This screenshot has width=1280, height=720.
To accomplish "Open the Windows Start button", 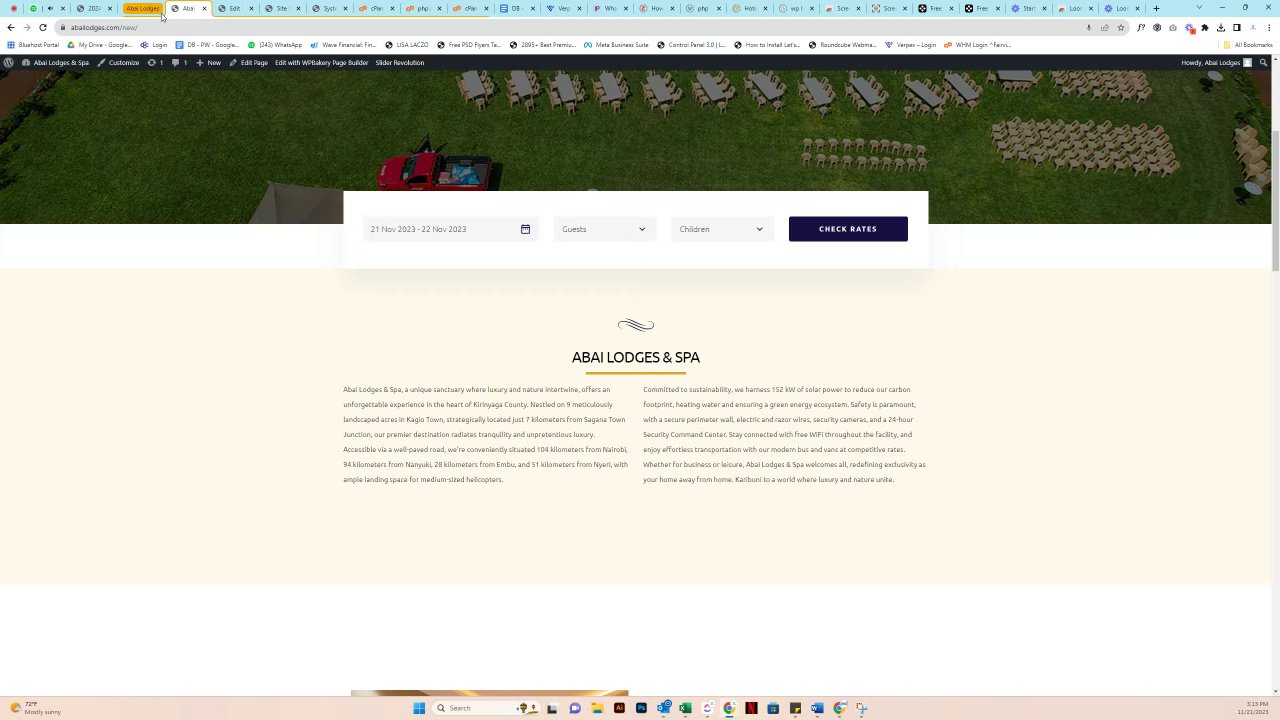I will 419,708.
